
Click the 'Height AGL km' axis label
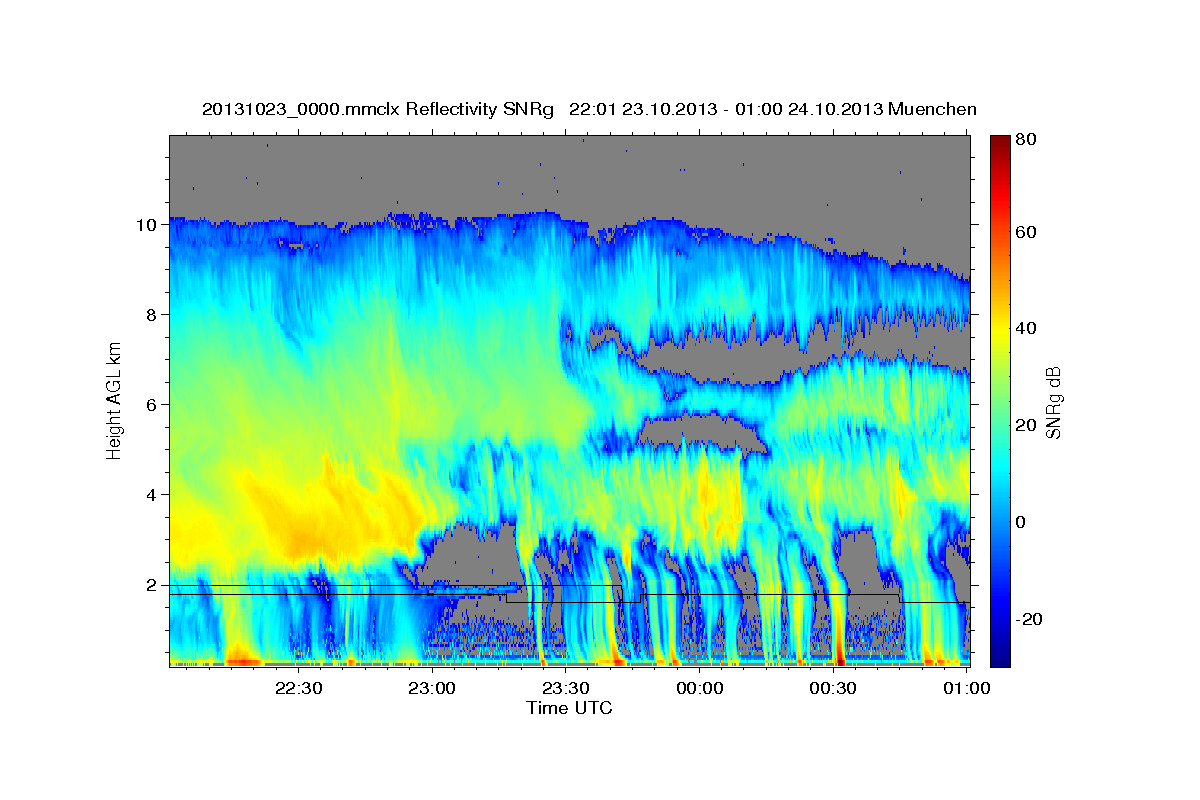click(114, 402)
